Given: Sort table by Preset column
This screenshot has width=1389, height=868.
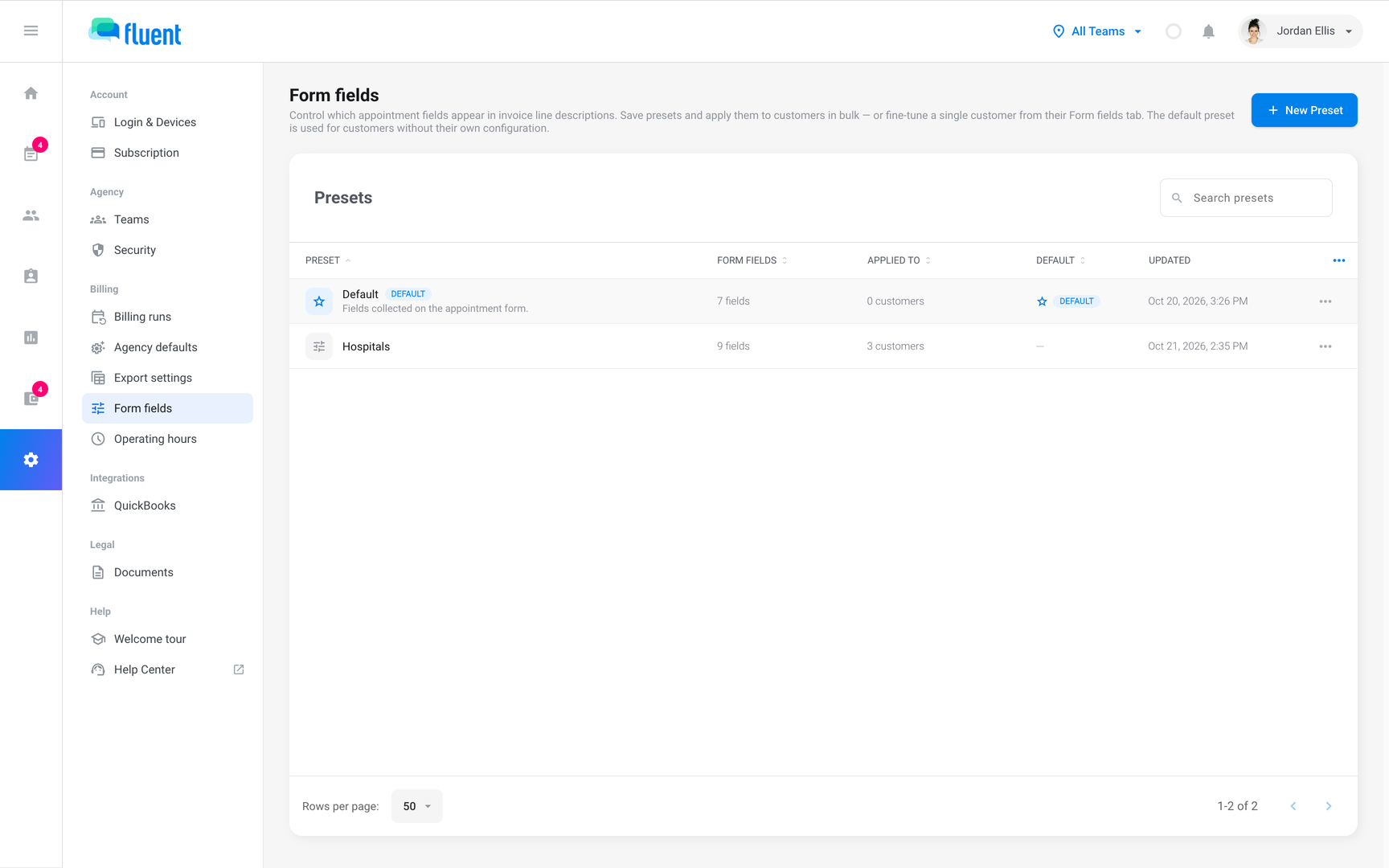Looking at the screenshot, I should (x=328, y=260).
